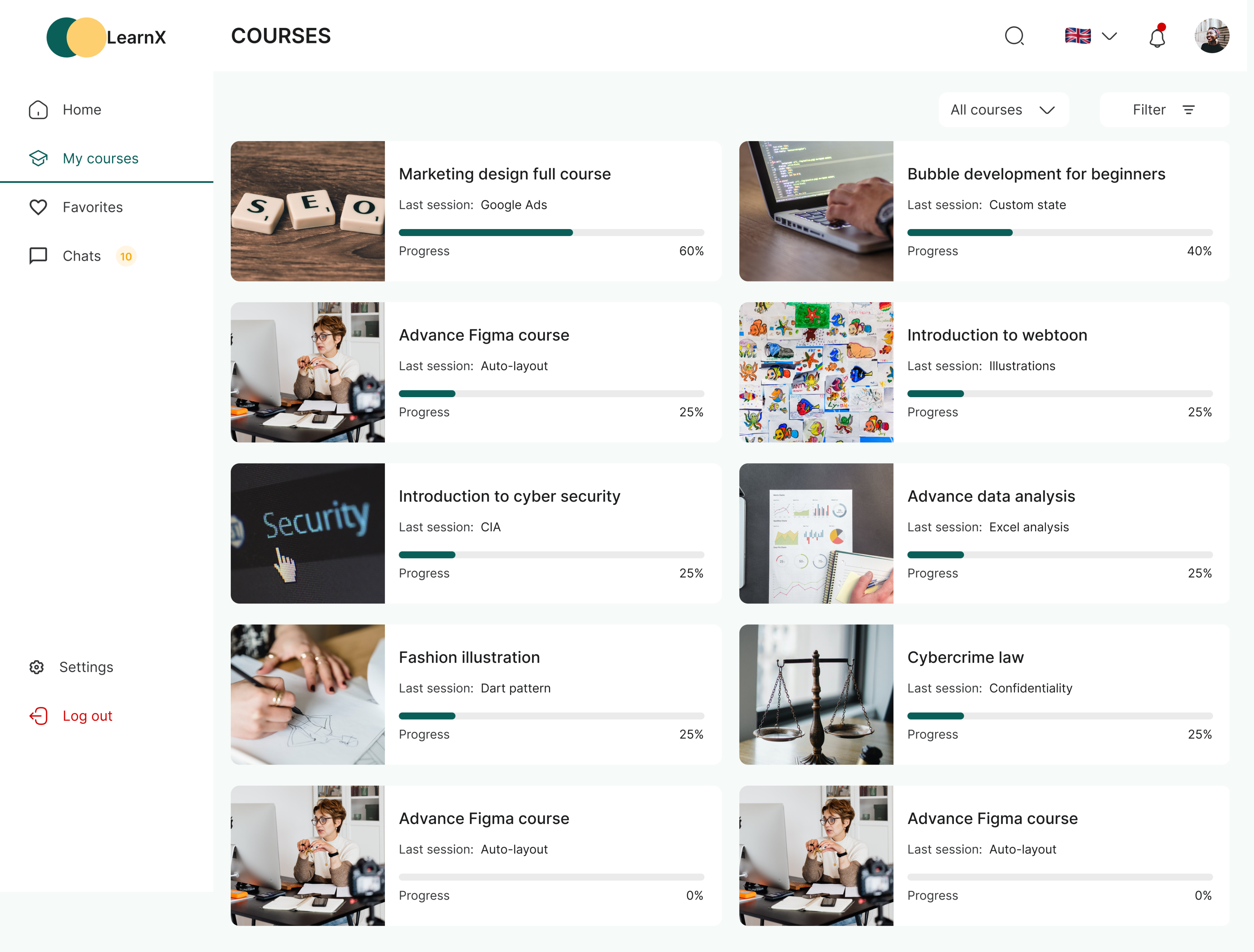Open Chats from the sidebar

tap(82, 256)
